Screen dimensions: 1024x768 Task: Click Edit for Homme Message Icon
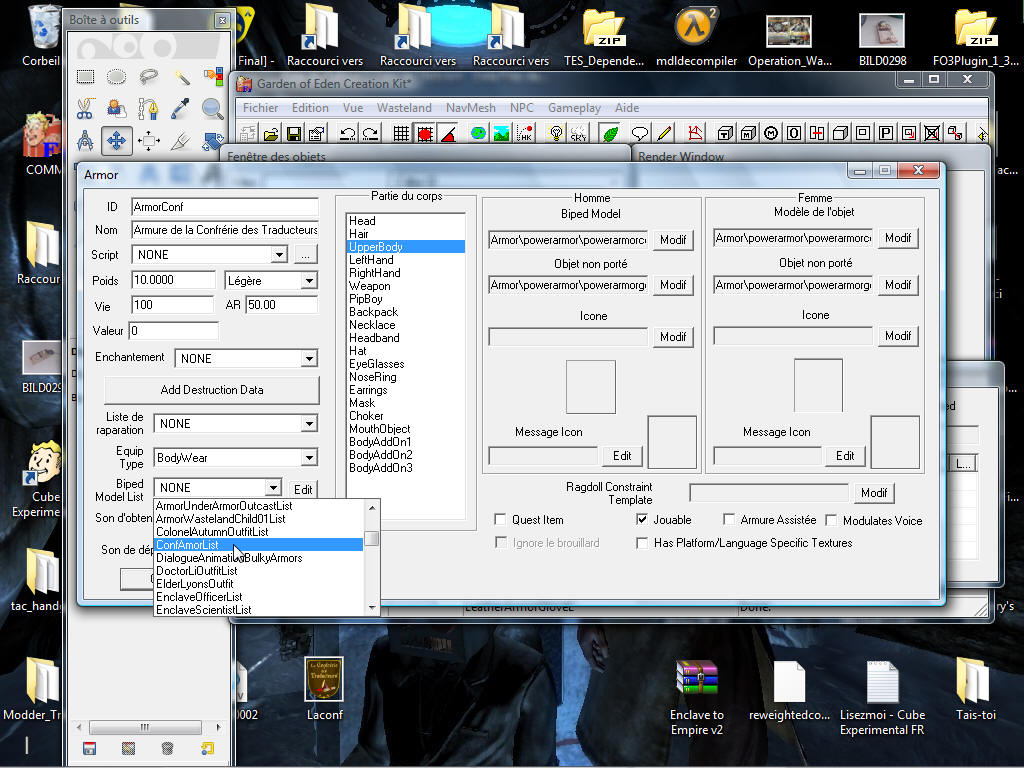(x=622, y=456)
